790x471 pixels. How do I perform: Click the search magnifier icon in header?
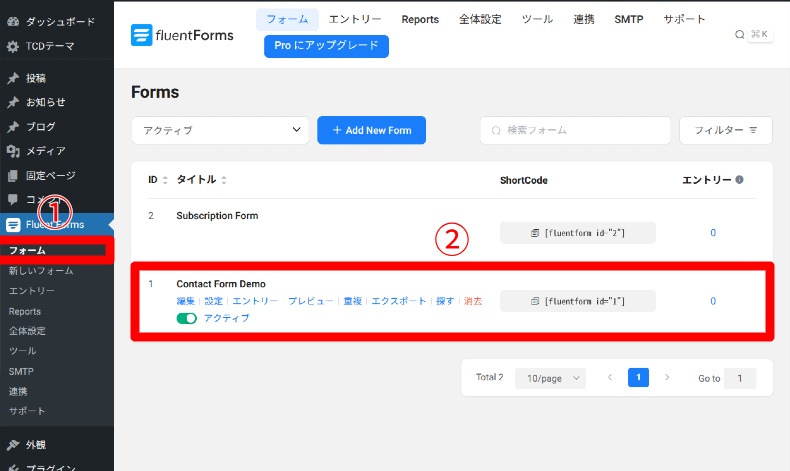click(739, 34)
